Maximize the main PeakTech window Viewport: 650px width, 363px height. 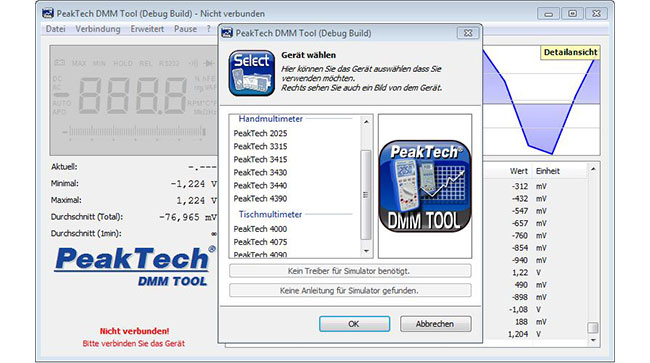(572, 14)
